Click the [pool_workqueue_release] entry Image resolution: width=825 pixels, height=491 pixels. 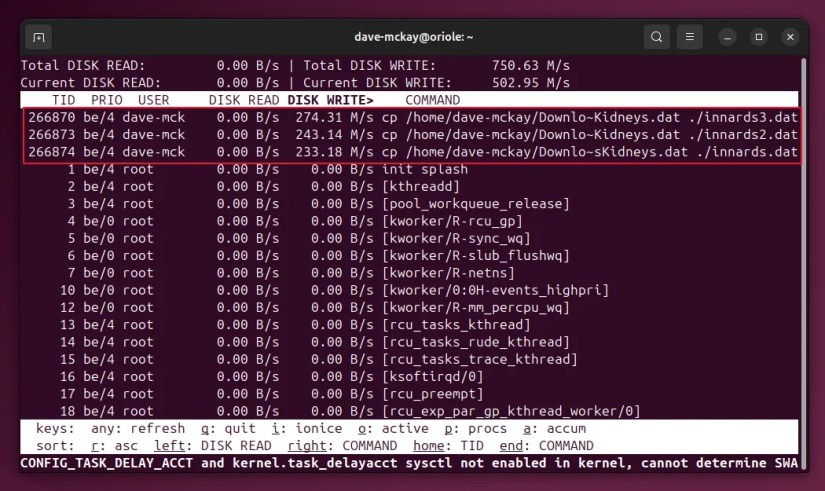click(x=476, y=204)
